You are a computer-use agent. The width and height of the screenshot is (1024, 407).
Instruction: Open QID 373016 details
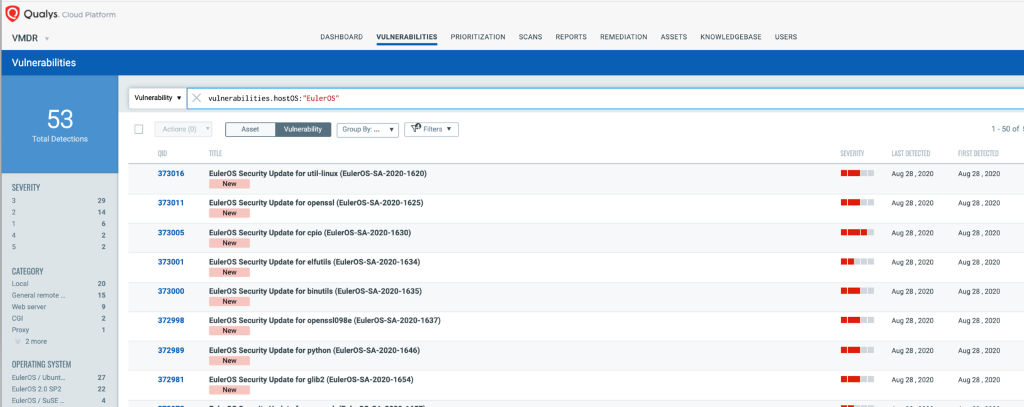coord(170,173)
